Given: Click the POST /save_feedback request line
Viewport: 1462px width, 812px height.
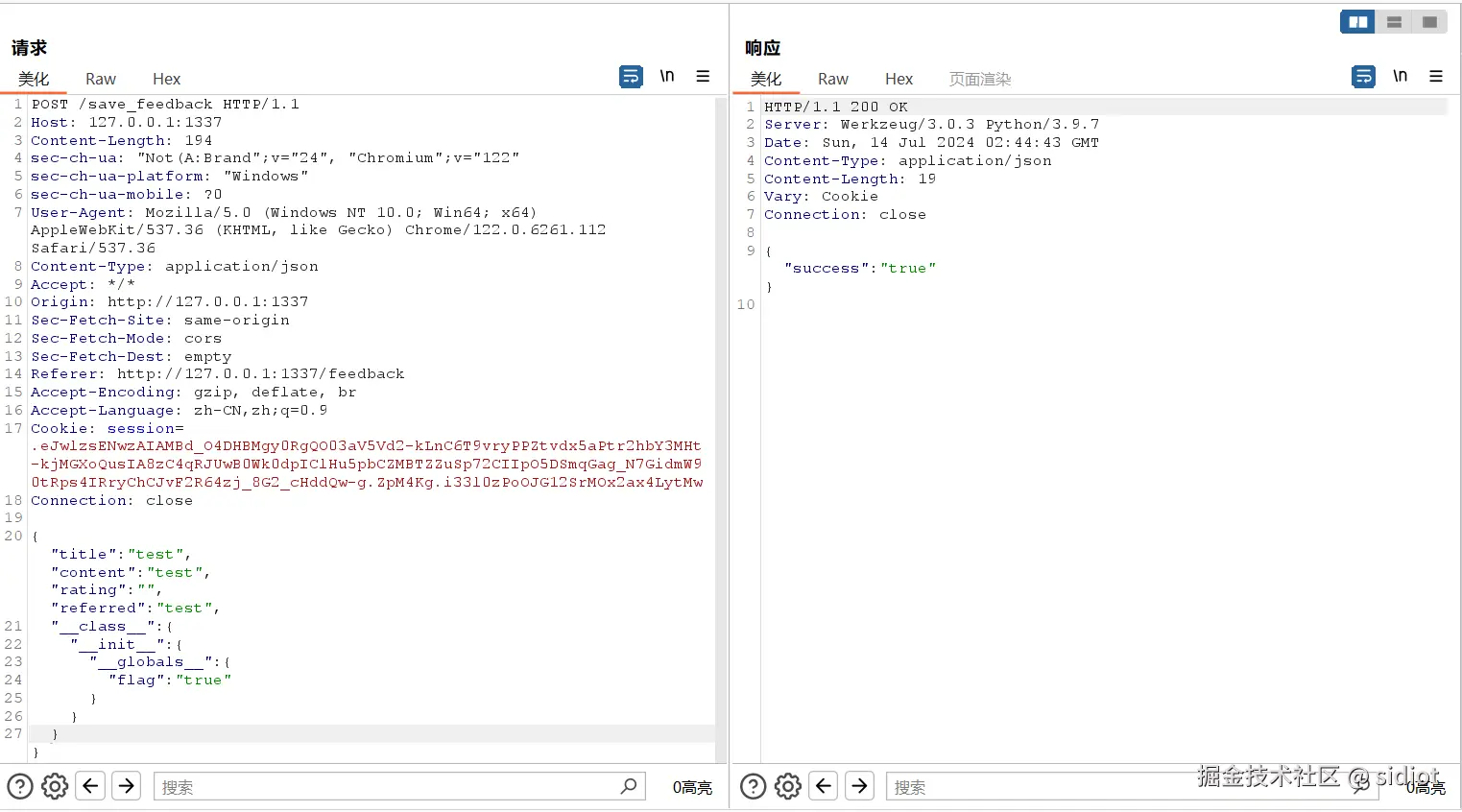Looking at the screenshot, I should click(x=165, y=104).
